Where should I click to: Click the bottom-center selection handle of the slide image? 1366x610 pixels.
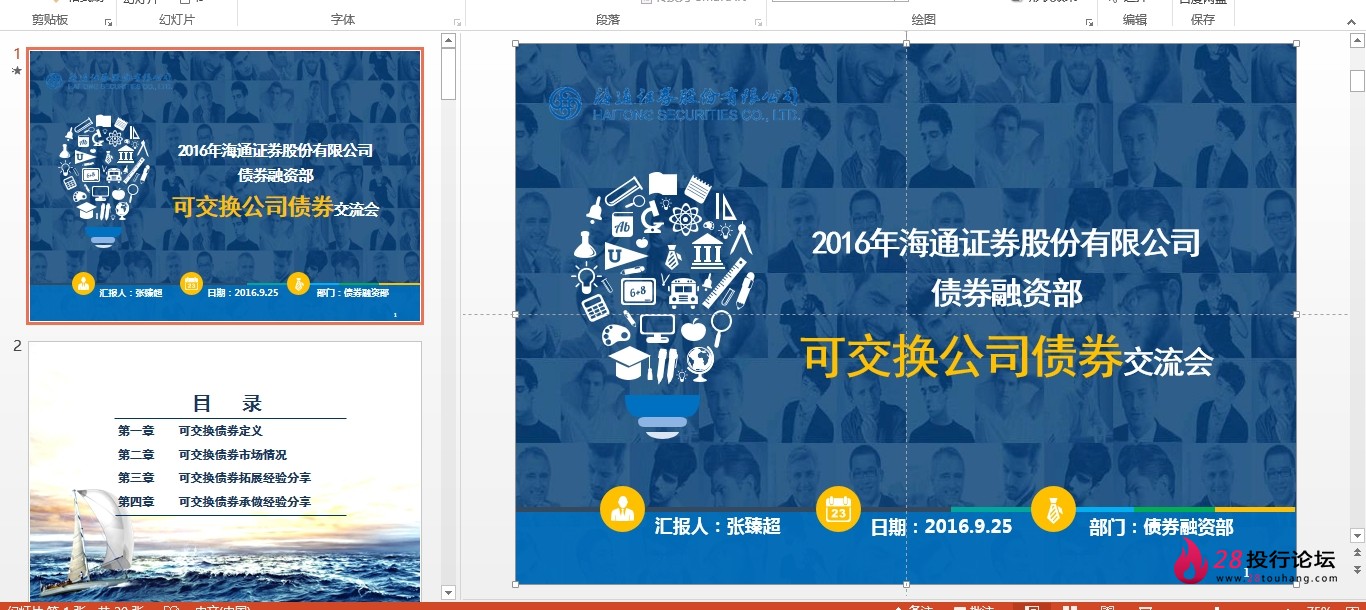coord(906,584)
